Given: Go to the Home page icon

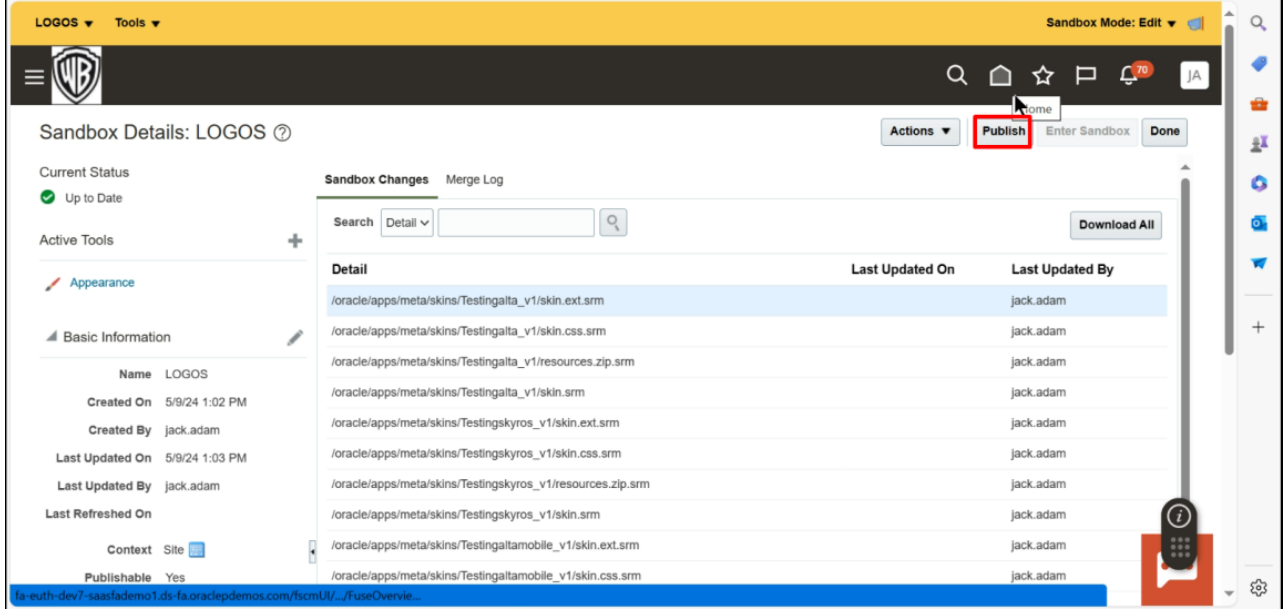Looking at the screenshot, I should coord(1000,74).
